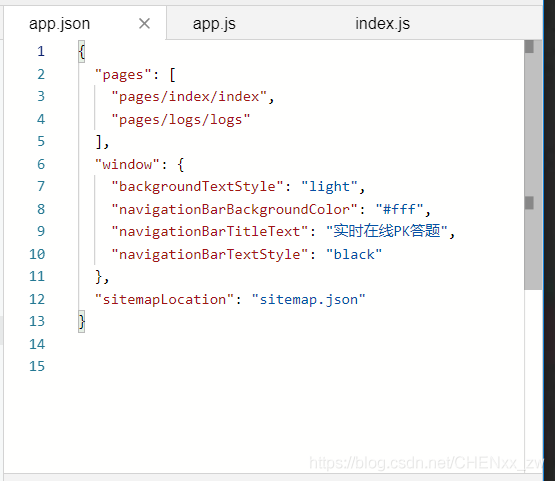Click line number 15 in gutter
Image resolution: width=555 pixels, height=481 pixels.
[37, 366]
